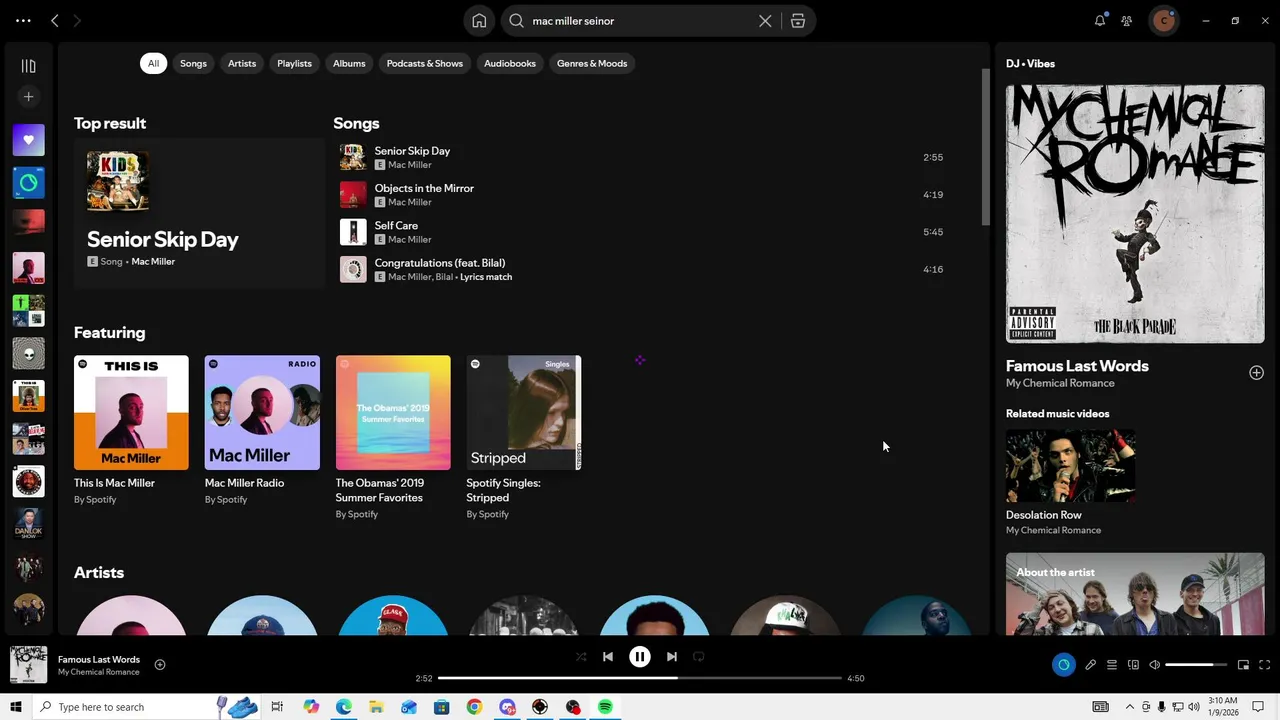This screenshot has width=1280, height=720.
Task: Open File Explorer from the taskbar
Action: [x=376, y=707]
